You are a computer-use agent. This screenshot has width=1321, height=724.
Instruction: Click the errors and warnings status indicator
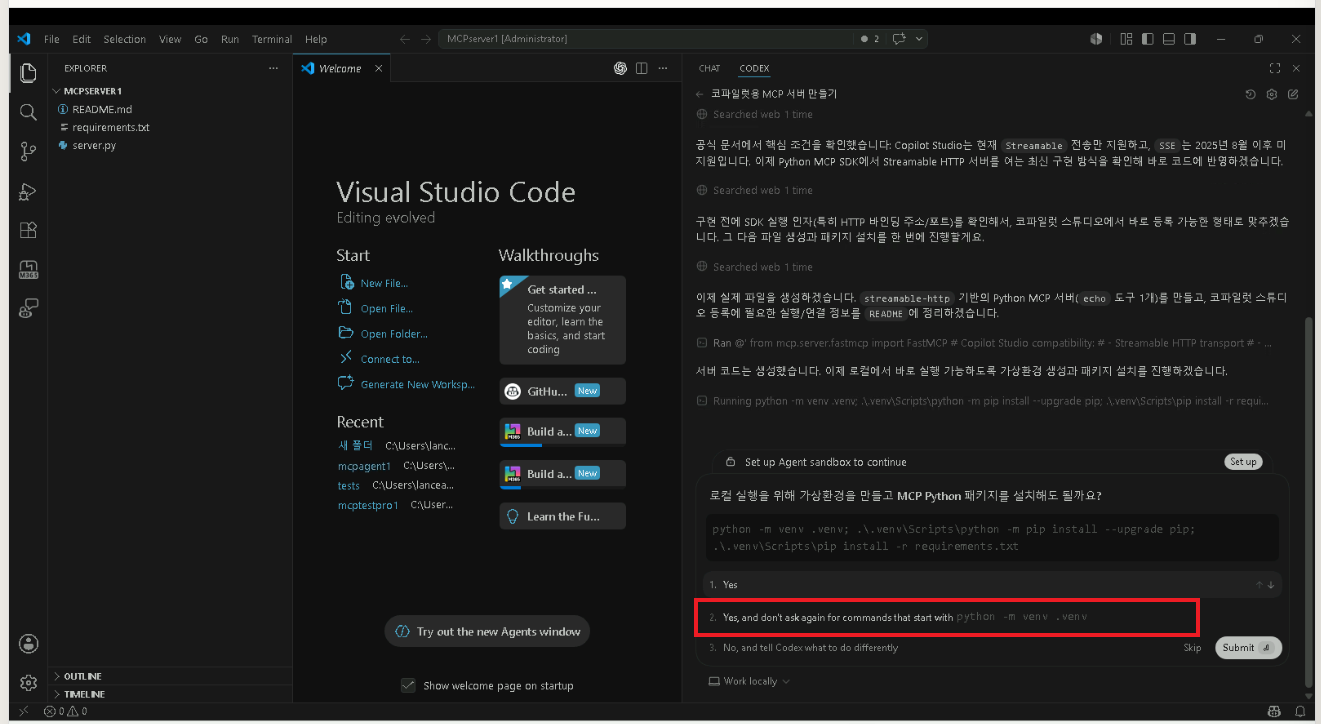[x=65, y=711]
